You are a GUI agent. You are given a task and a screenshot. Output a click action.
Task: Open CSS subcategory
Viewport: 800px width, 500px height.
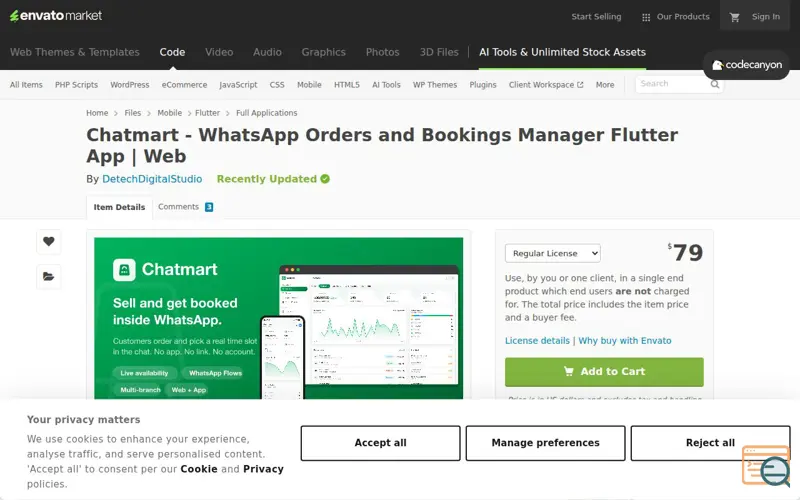[277, 85]
